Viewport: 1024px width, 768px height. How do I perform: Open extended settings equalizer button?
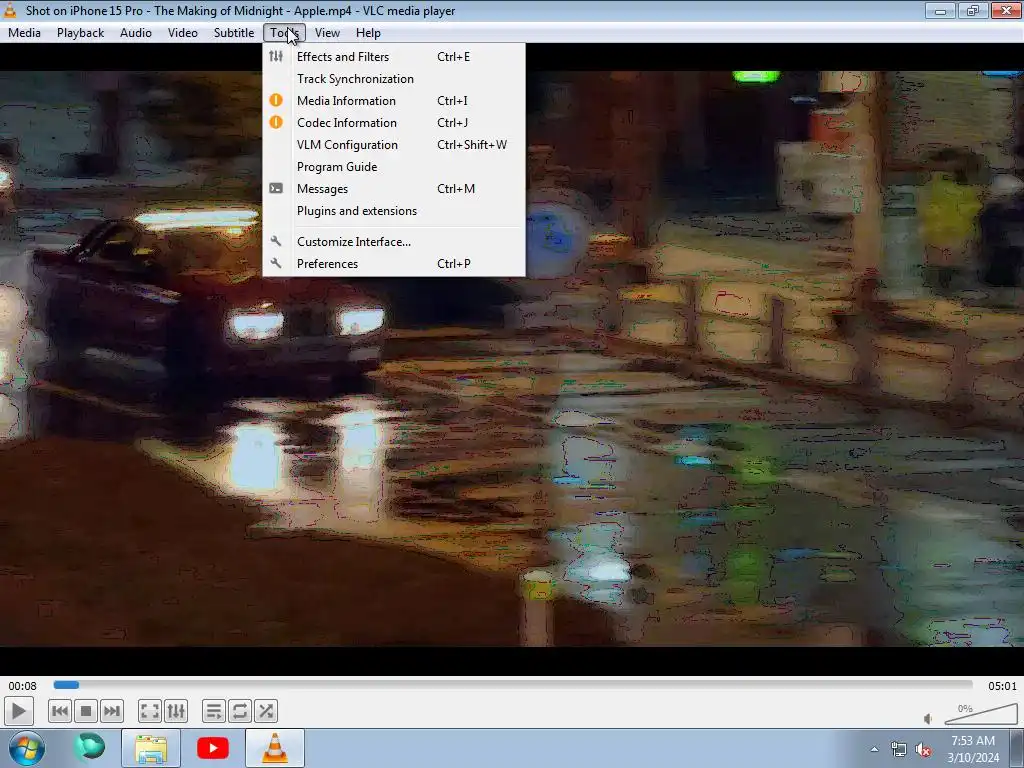tap(176, 711)
